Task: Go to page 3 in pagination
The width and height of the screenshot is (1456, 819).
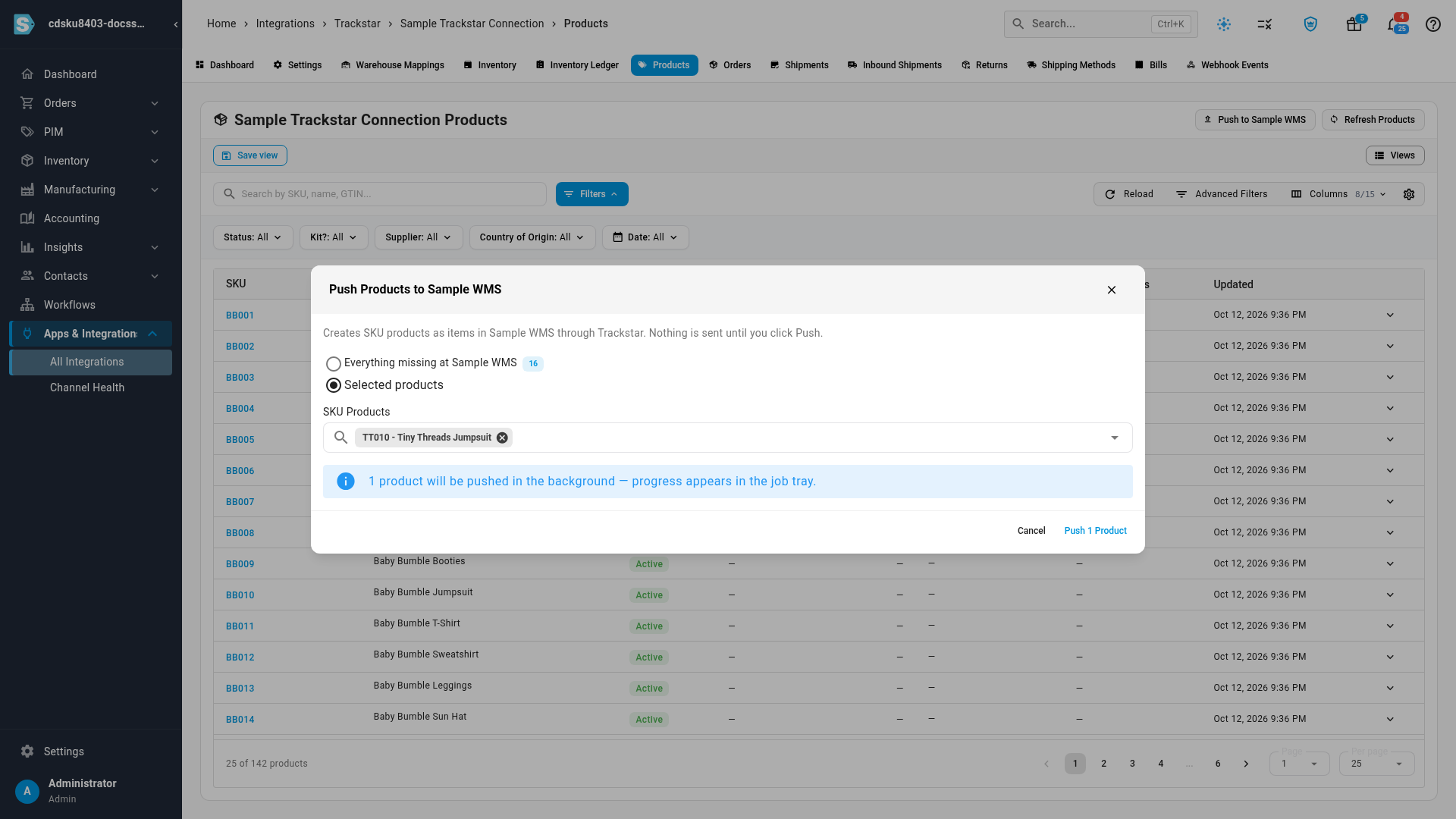Action: 1132,764
